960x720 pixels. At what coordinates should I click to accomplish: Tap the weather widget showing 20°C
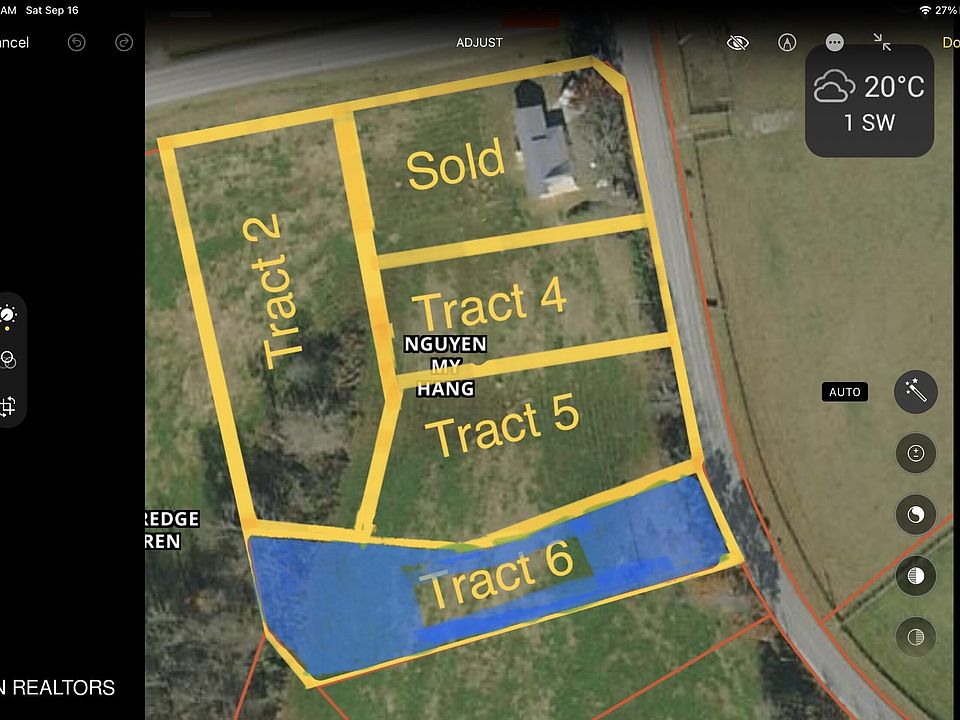[x=869, y=100]
